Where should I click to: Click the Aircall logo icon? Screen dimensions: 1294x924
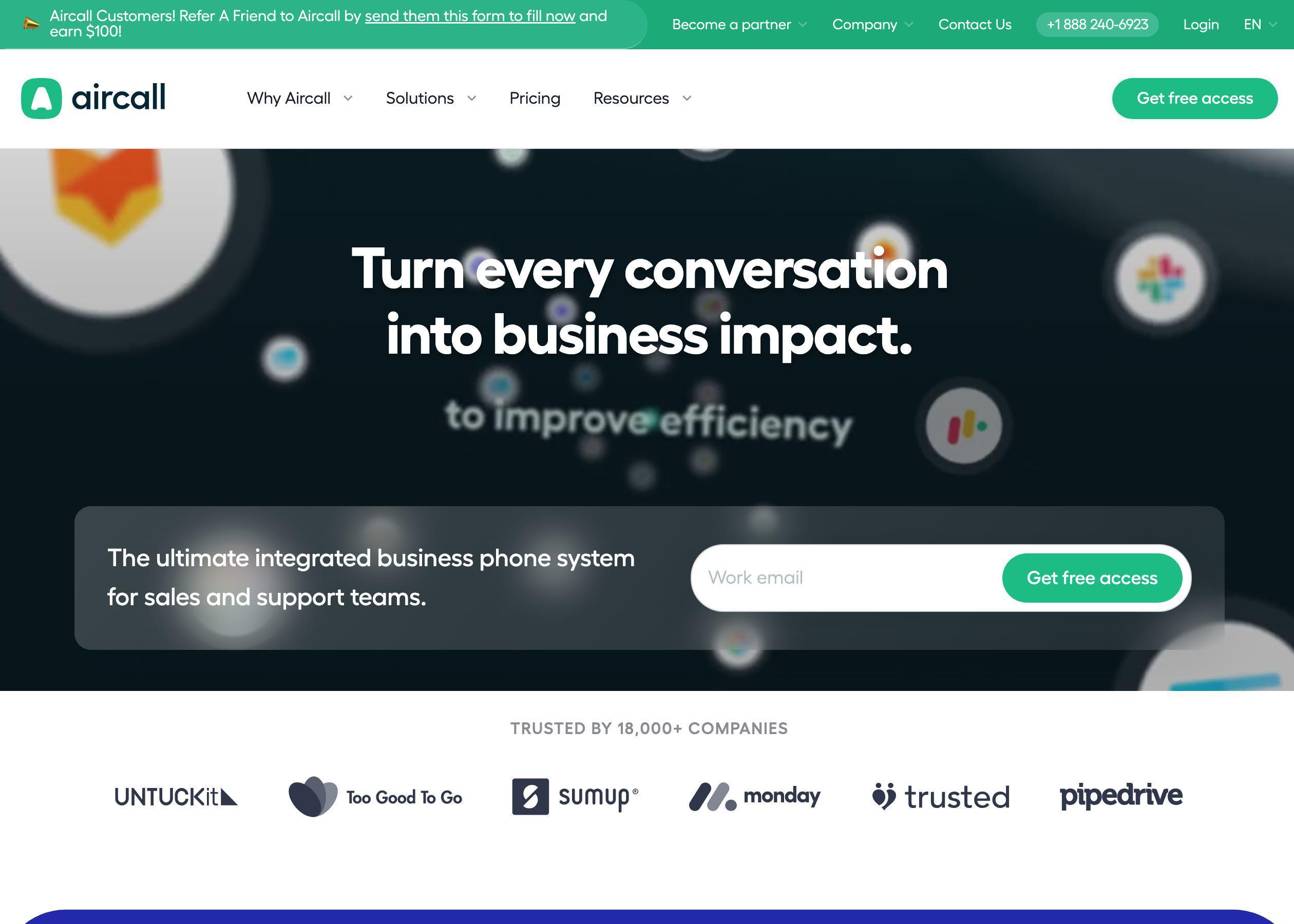pyautogui.click(x=42, y=98)
